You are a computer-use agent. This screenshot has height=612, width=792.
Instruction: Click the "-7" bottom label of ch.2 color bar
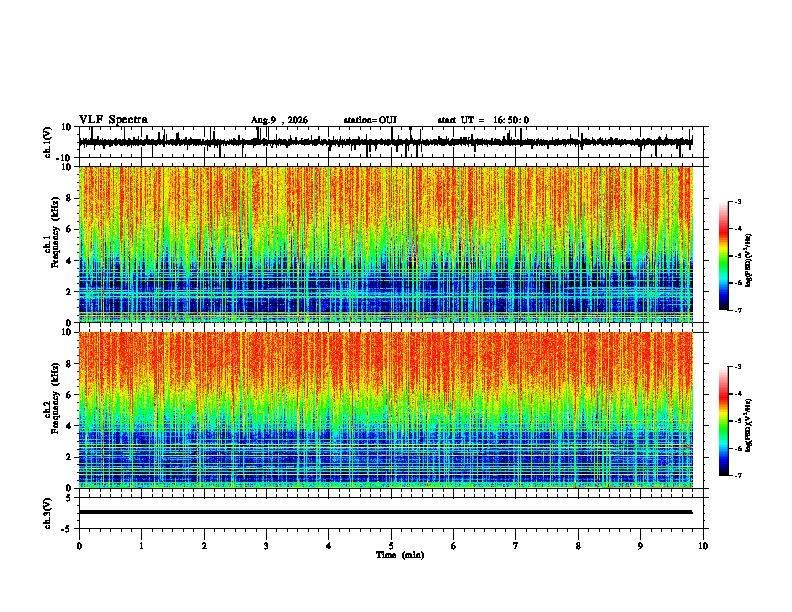tap(737, 475)
